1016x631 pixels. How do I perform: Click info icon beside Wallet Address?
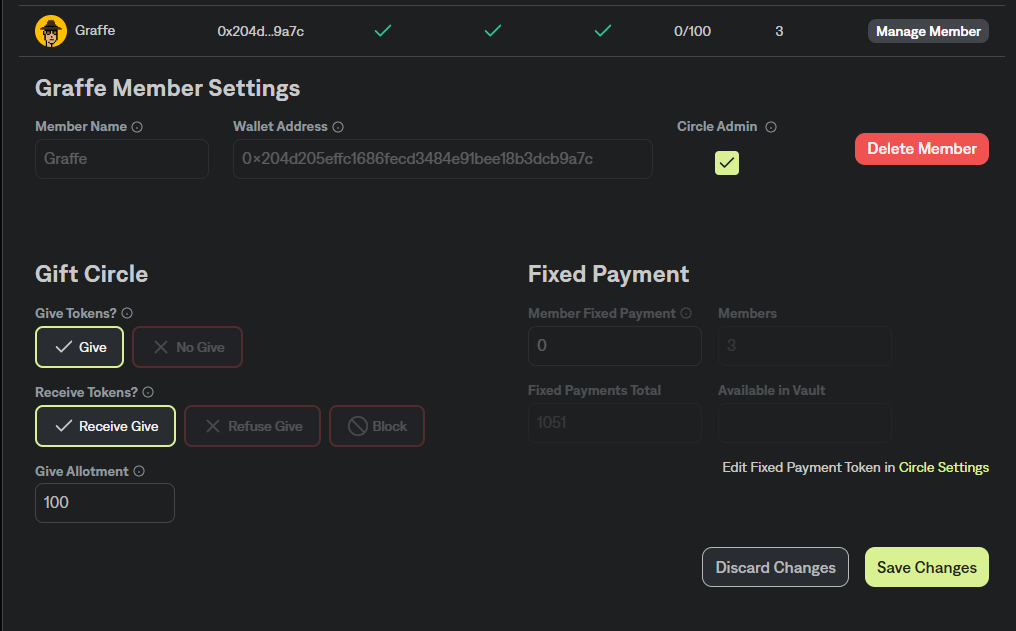[x=338, y=127]
